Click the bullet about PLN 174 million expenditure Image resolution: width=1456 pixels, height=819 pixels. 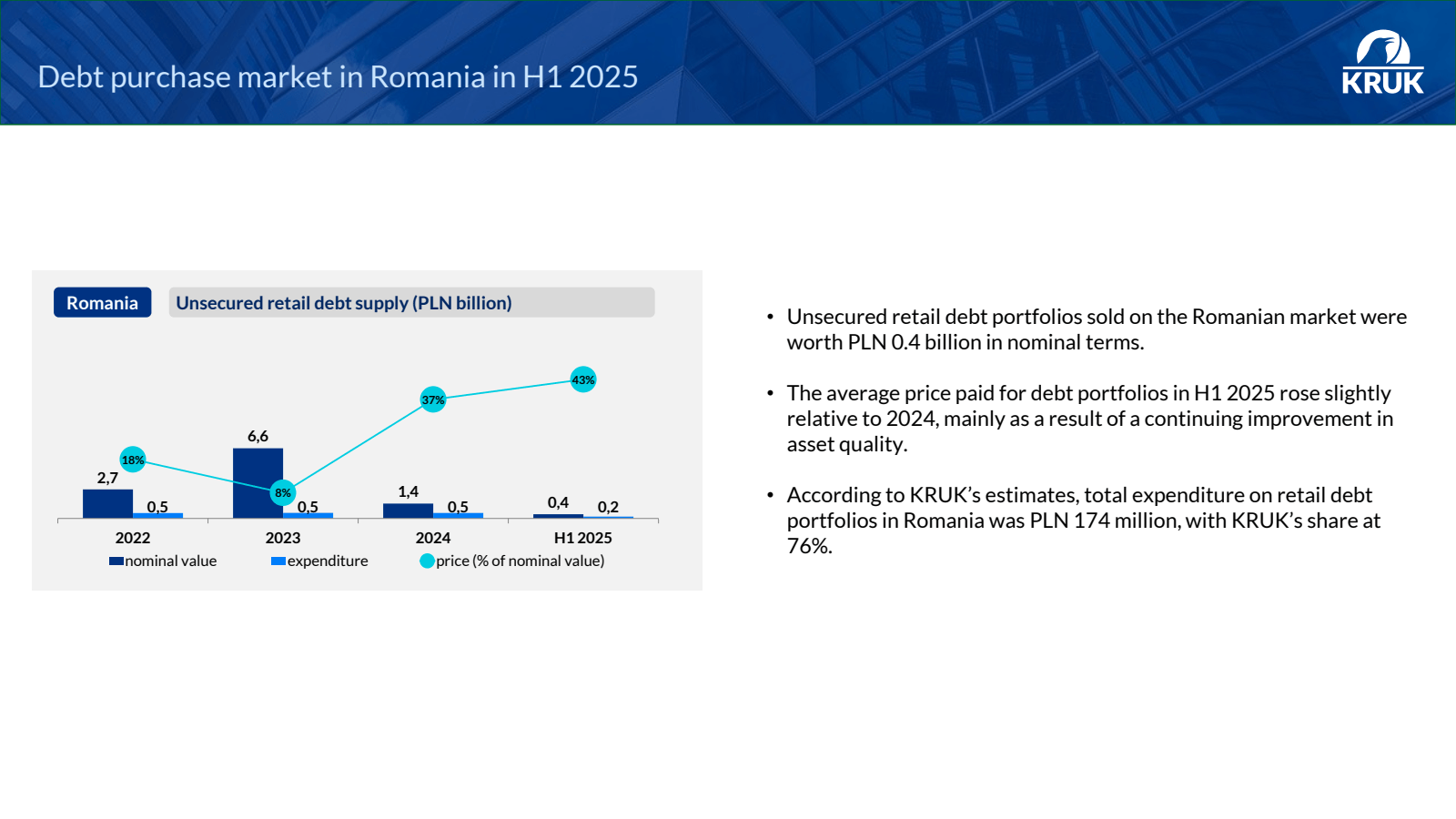click(1083, 521)
